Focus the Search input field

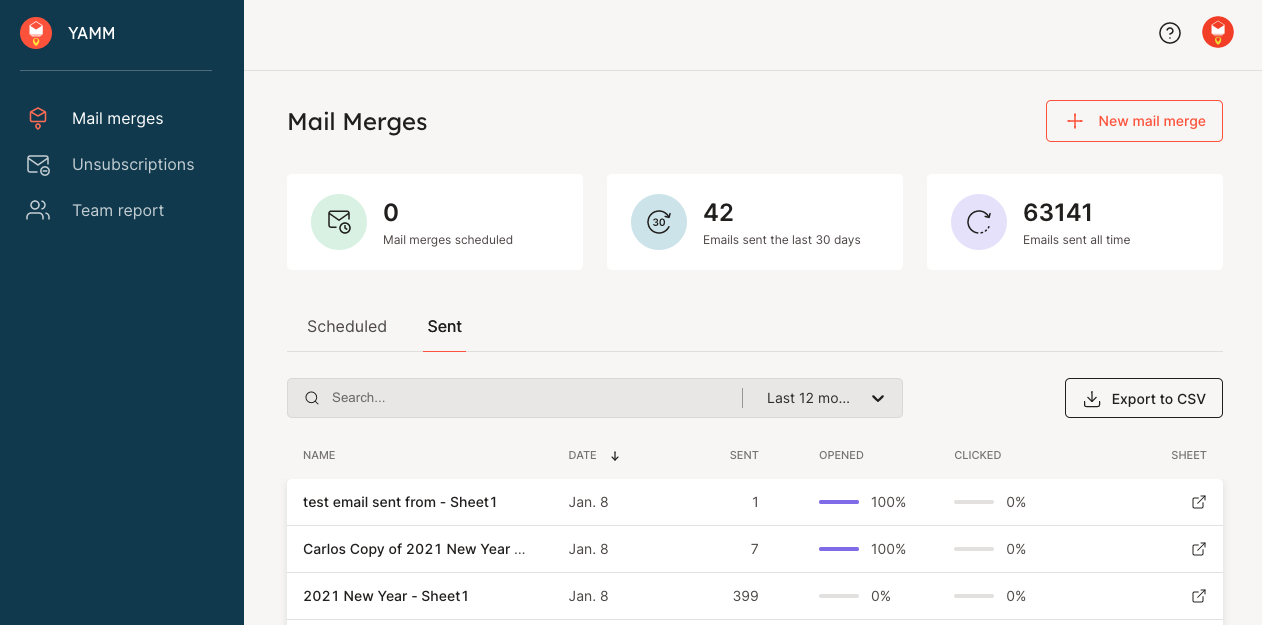click(x=530, y=398)
